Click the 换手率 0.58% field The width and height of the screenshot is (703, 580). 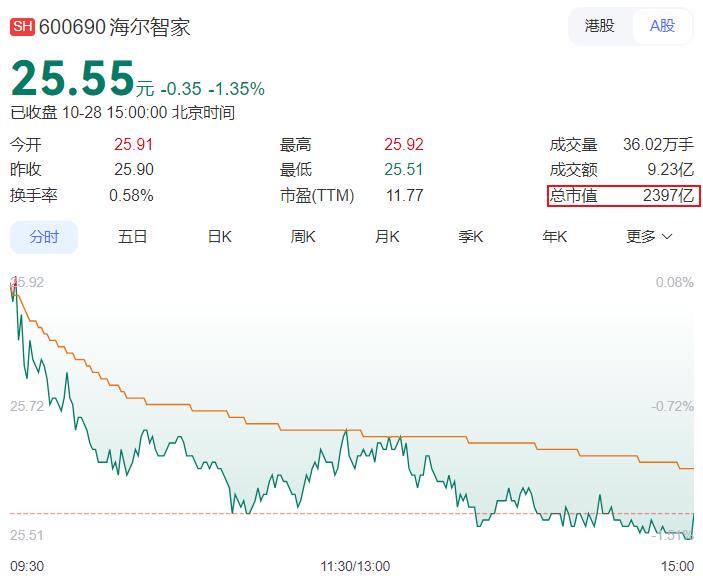[81, 196]
